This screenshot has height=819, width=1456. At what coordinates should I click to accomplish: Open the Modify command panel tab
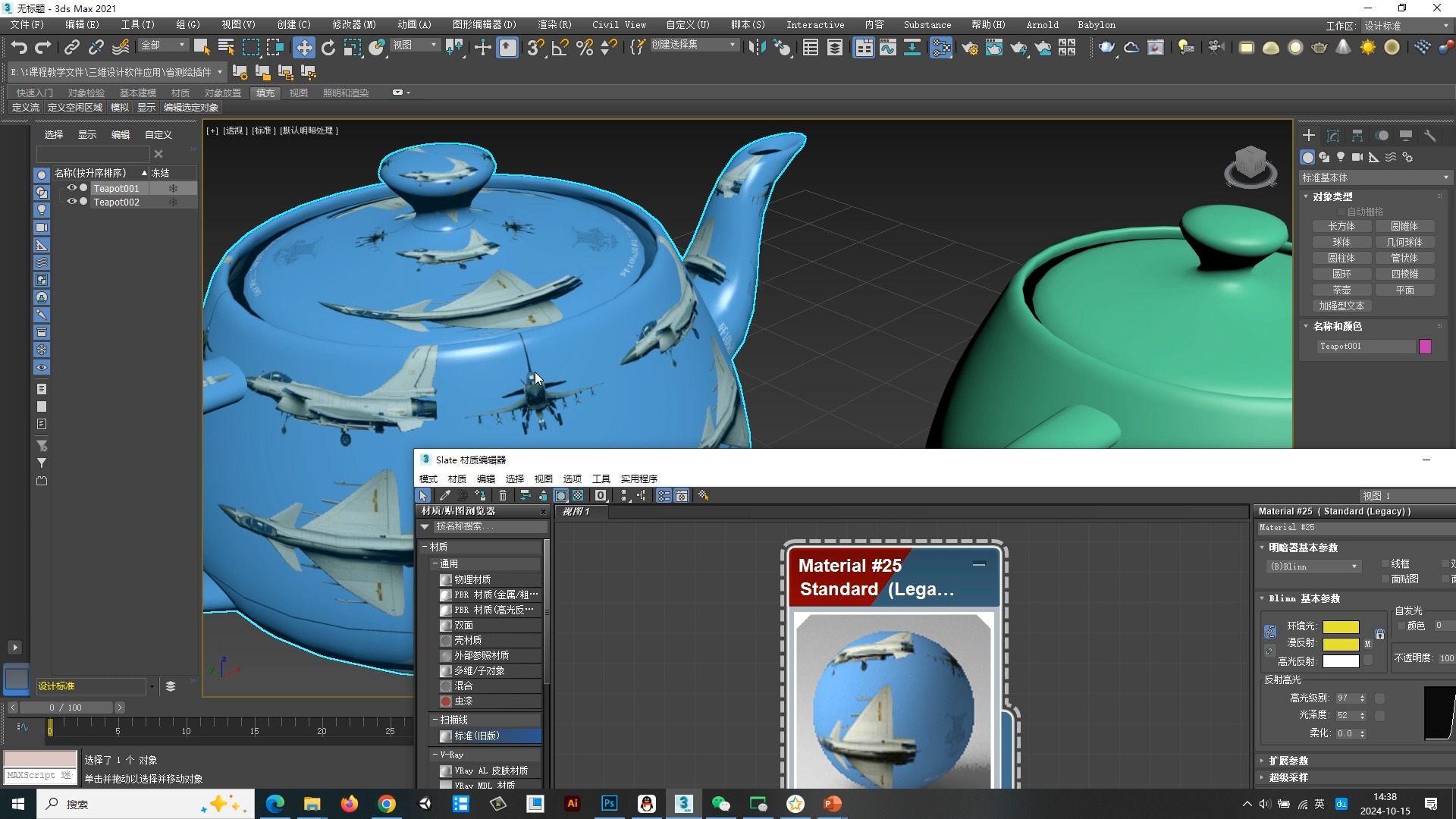click(1333, 136)
